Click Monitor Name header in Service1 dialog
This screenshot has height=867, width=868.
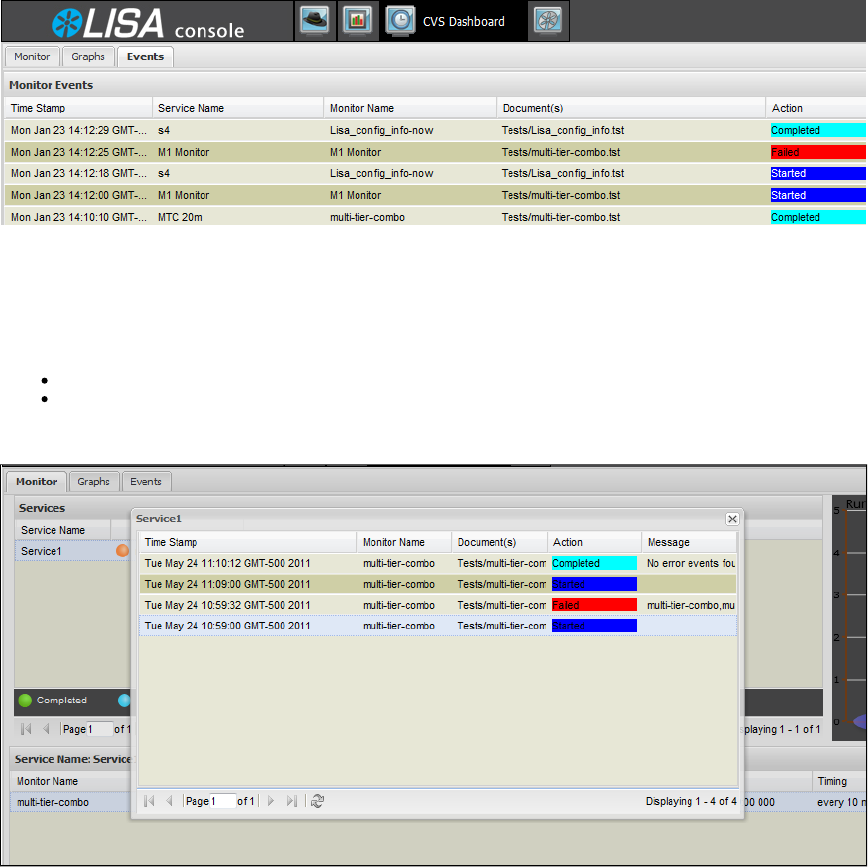404,542
